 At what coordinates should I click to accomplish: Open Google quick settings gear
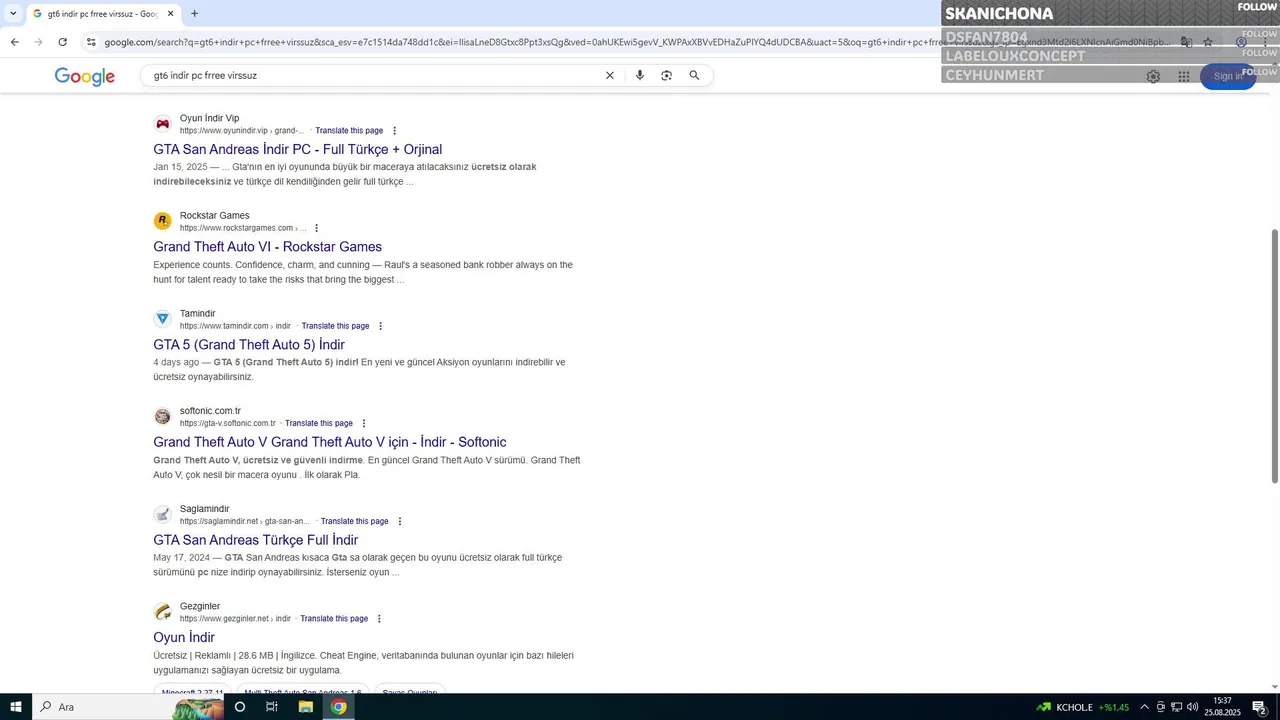[1153, 76]
